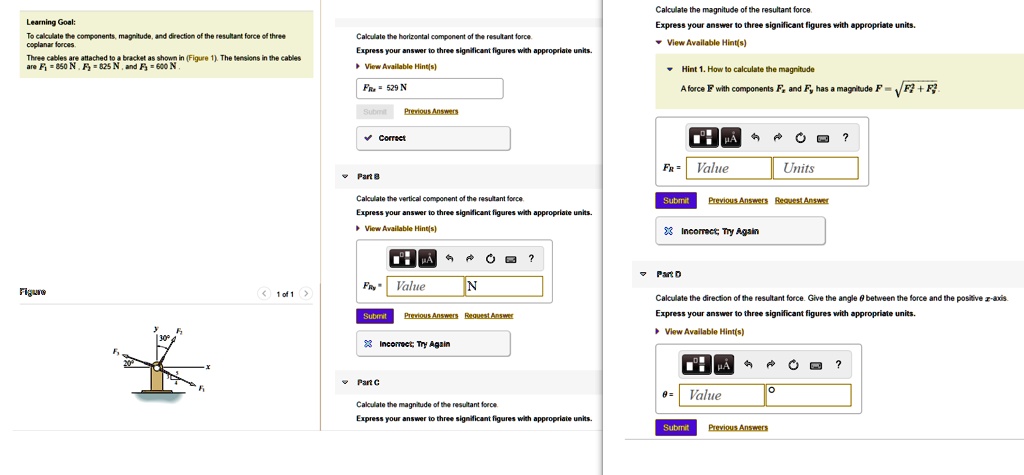Reset the F_R answer with circular arrow
1024x475 pixels.
[x=801, y=137]
